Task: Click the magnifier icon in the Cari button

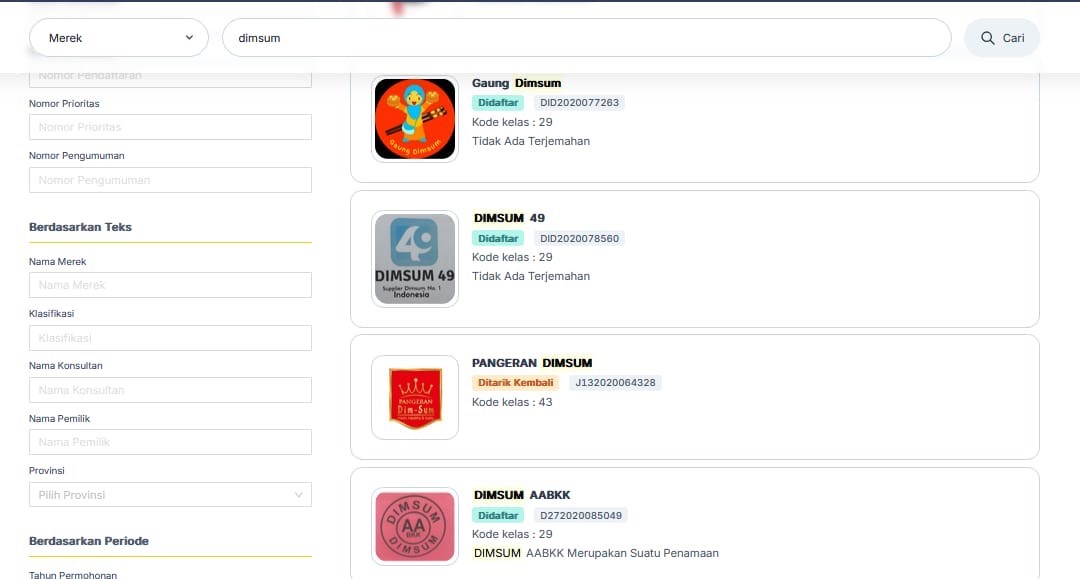Action: click(987, 38)
